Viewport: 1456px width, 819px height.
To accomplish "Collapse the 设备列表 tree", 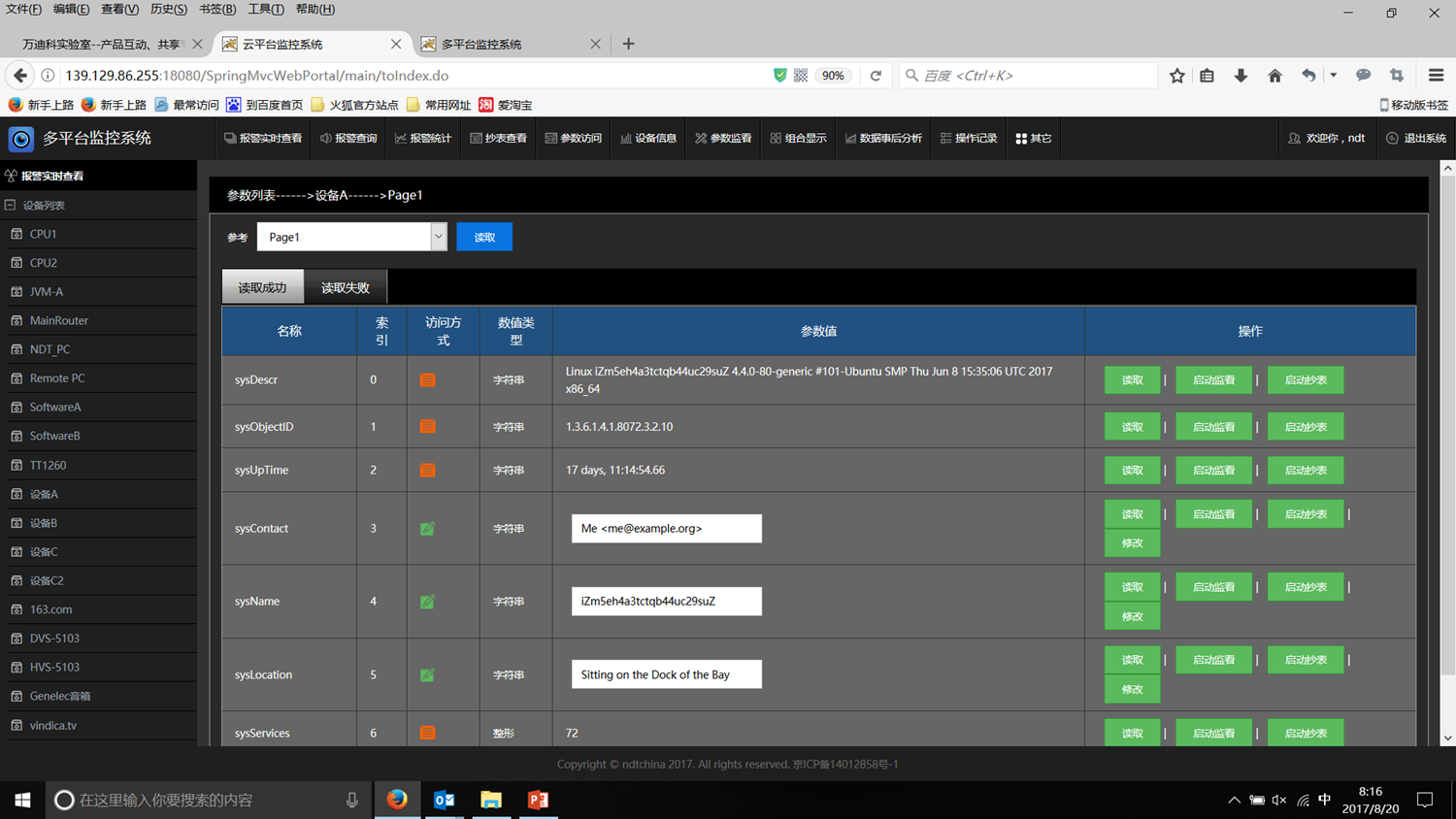I will [11, 205].
